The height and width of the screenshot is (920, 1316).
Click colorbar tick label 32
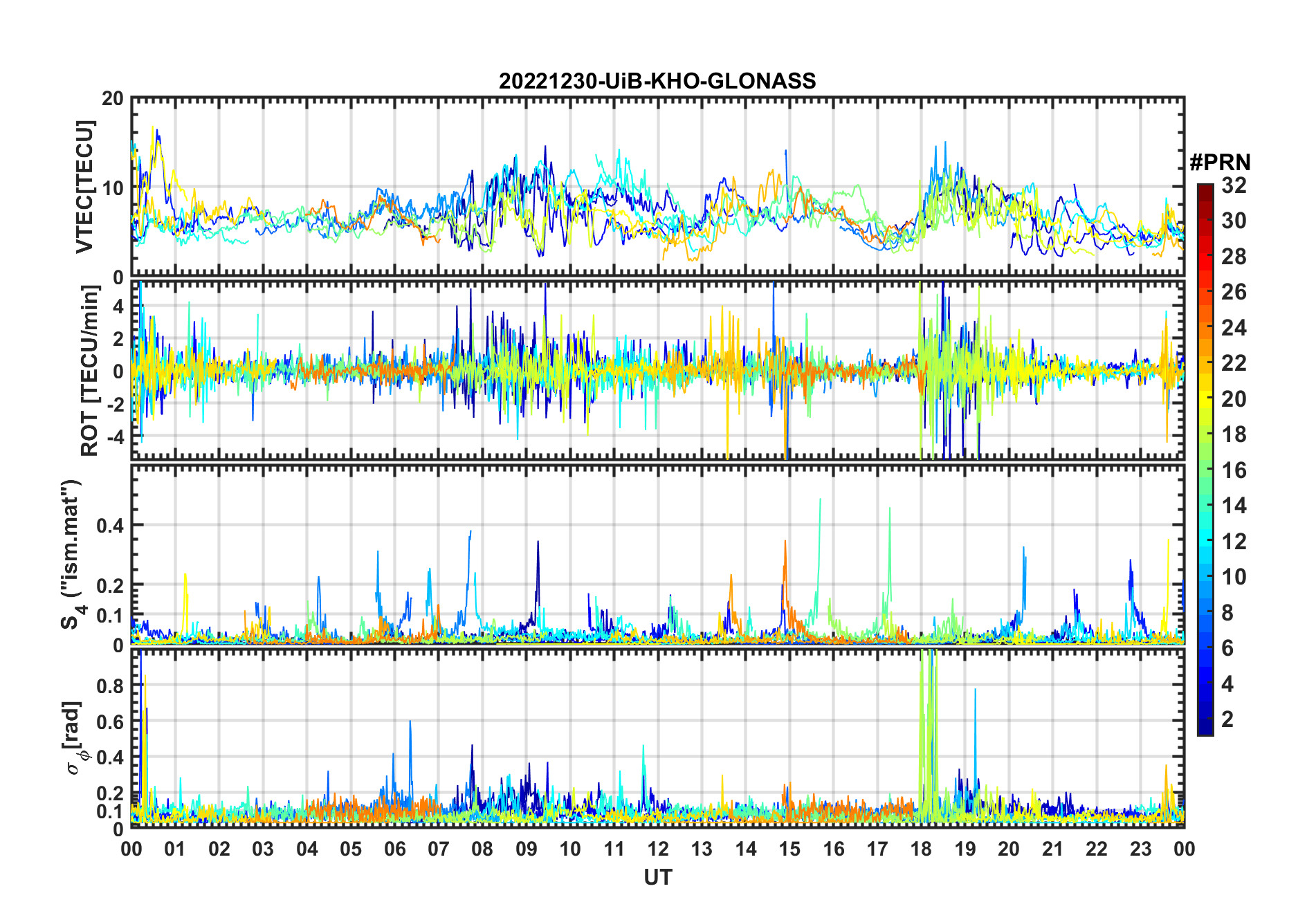(x=1234, y=185)
